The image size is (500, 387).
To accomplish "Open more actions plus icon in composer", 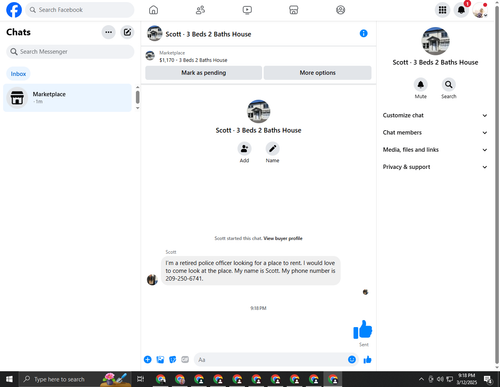I will (148, 360).
